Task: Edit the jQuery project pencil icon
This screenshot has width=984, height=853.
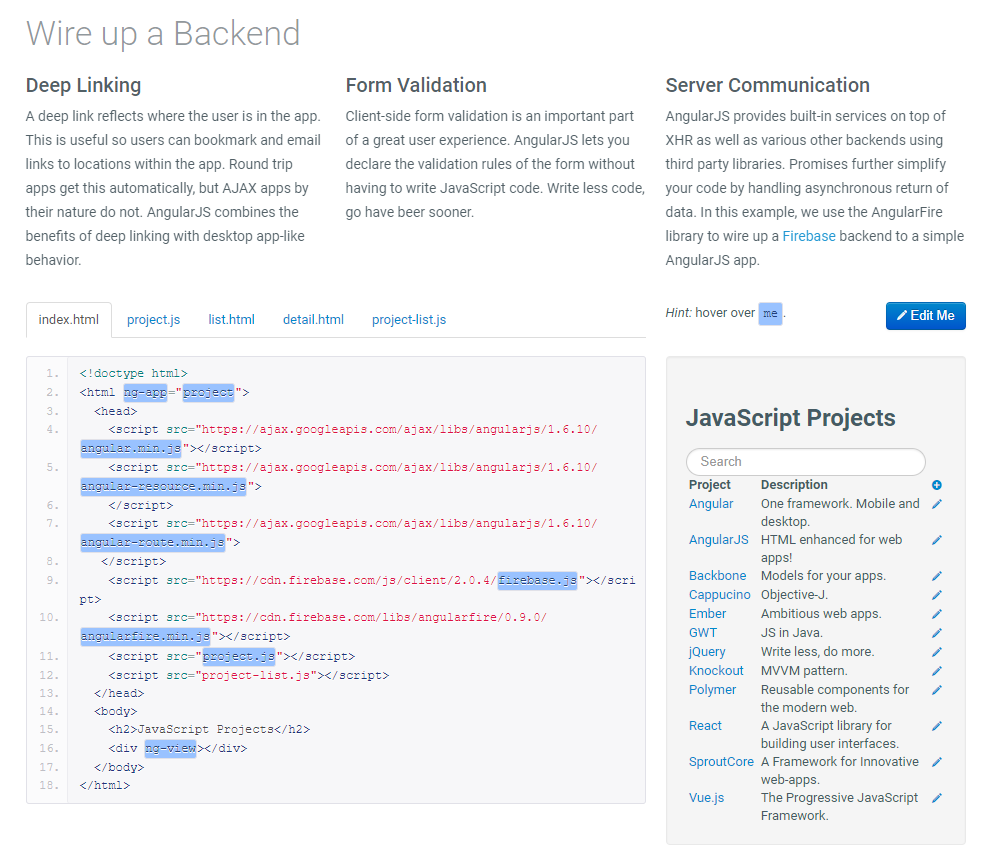Action: [936, 652]
